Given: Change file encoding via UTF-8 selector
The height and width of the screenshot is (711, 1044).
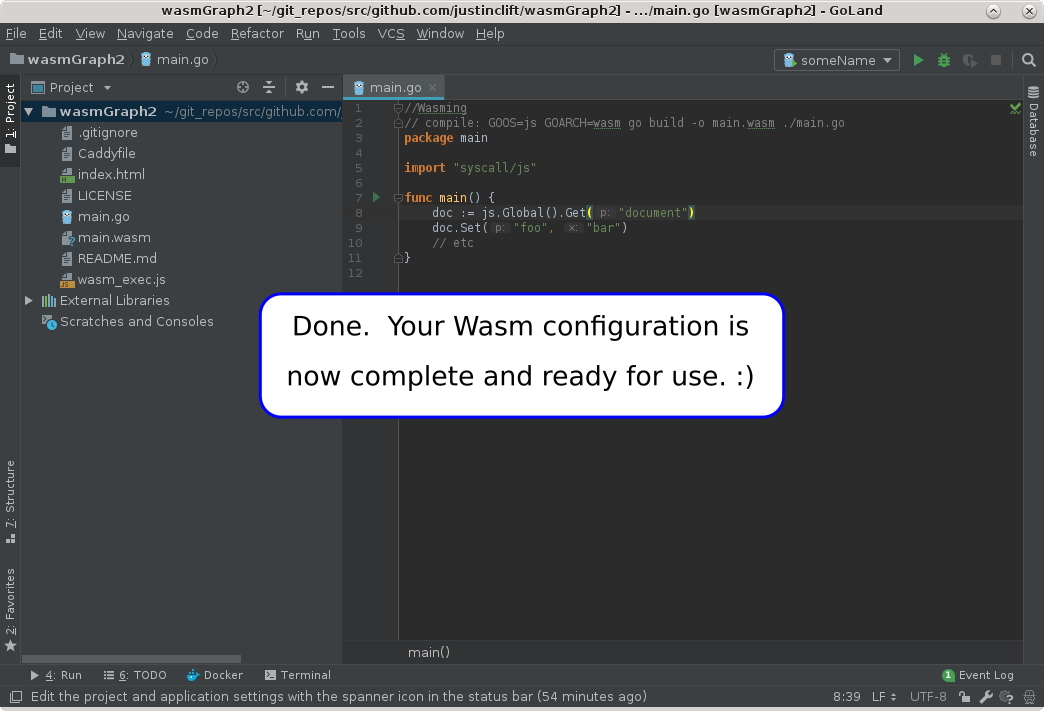Looking at the screenshot, I should (928, 696).
